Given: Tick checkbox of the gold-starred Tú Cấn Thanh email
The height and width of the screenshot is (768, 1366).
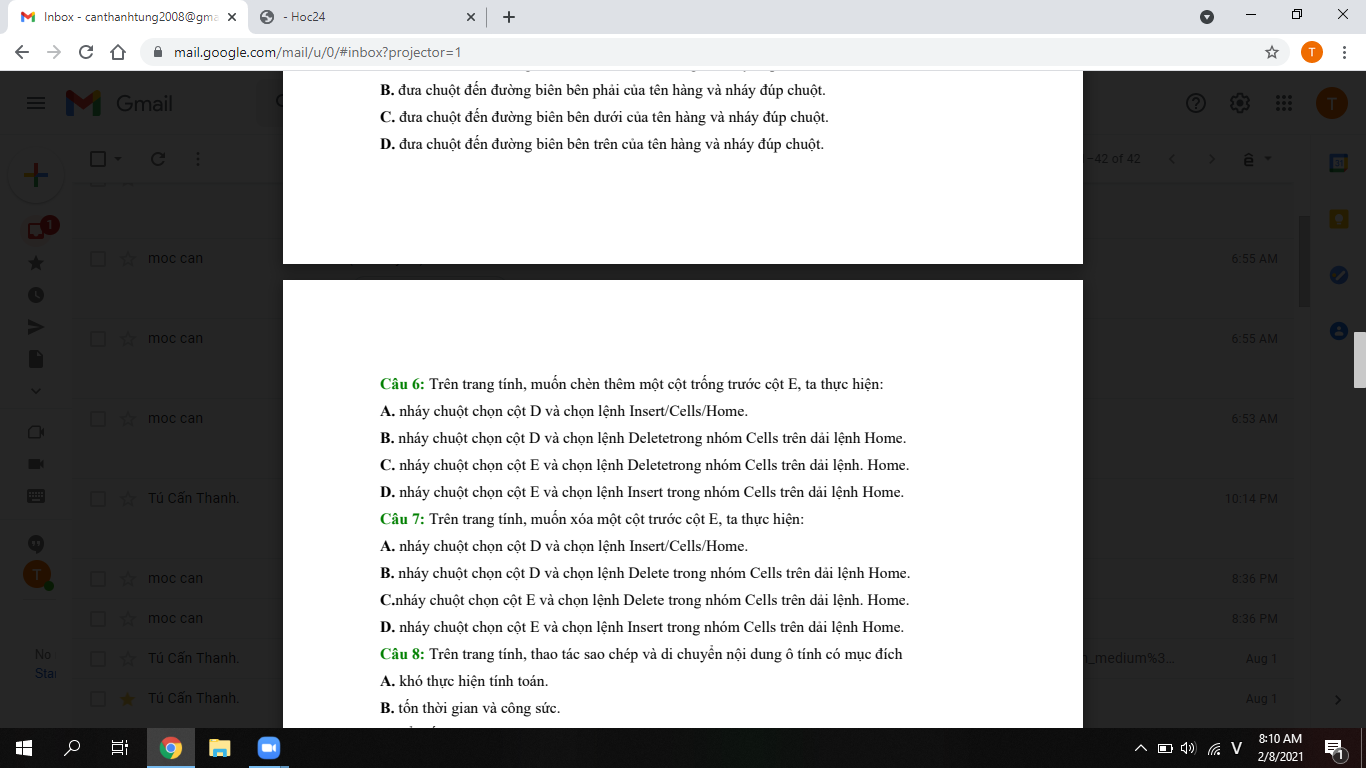Looking at the screenshot, I should (98, 698).
